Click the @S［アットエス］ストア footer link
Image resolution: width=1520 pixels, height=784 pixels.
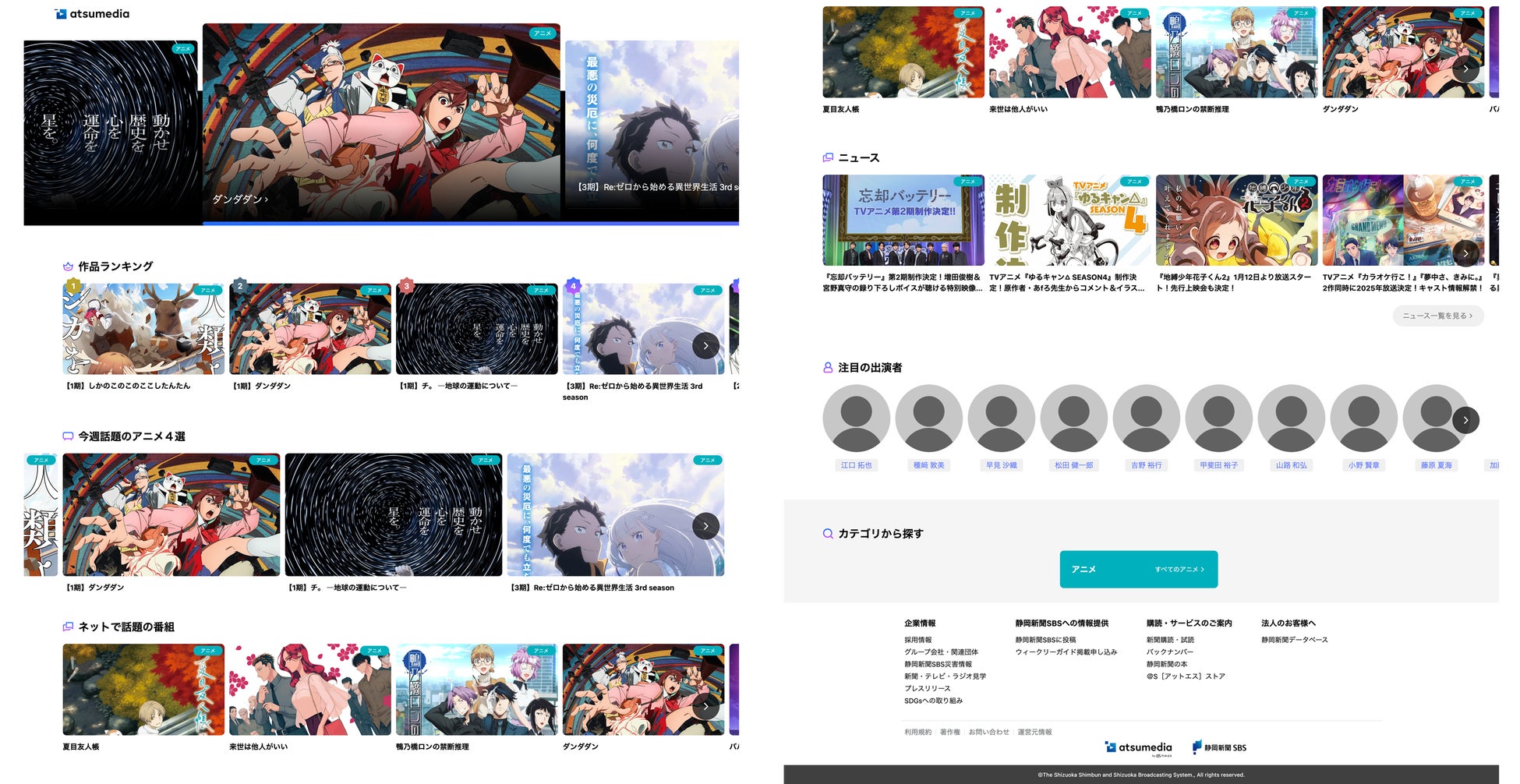click(x=1186, y=676)
